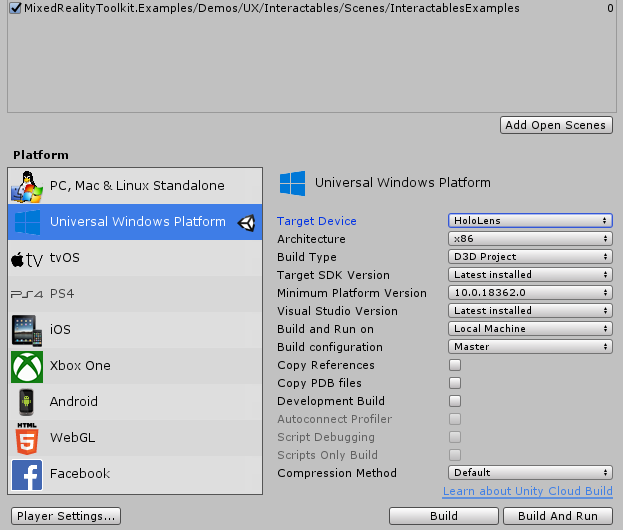Toggle the Autoconnect Profiler checkbox
Viewport: 623px width, 530px height.
[x=455, y=419]
